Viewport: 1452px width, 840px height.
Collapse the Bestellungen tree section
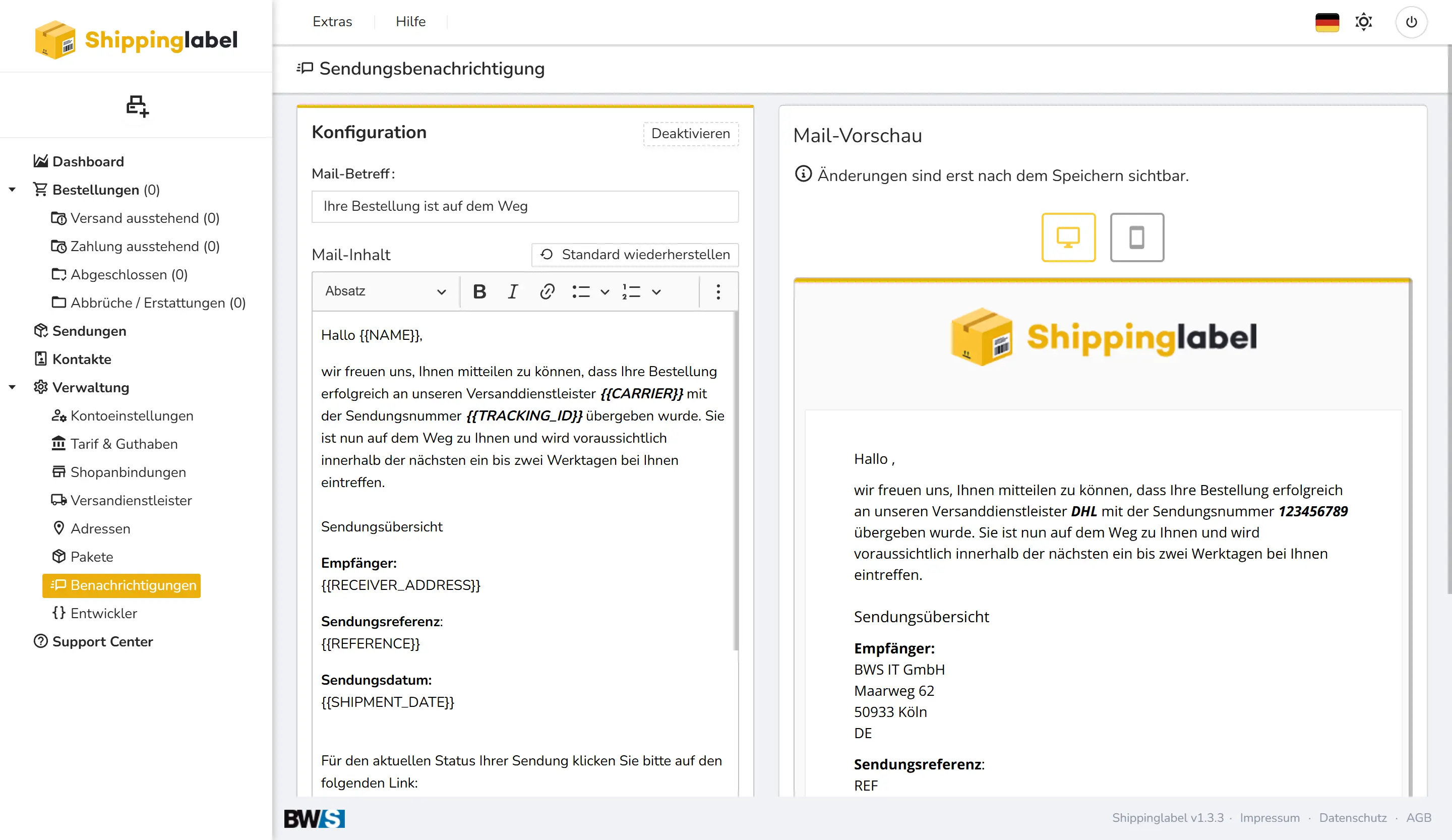click(12, 190)
